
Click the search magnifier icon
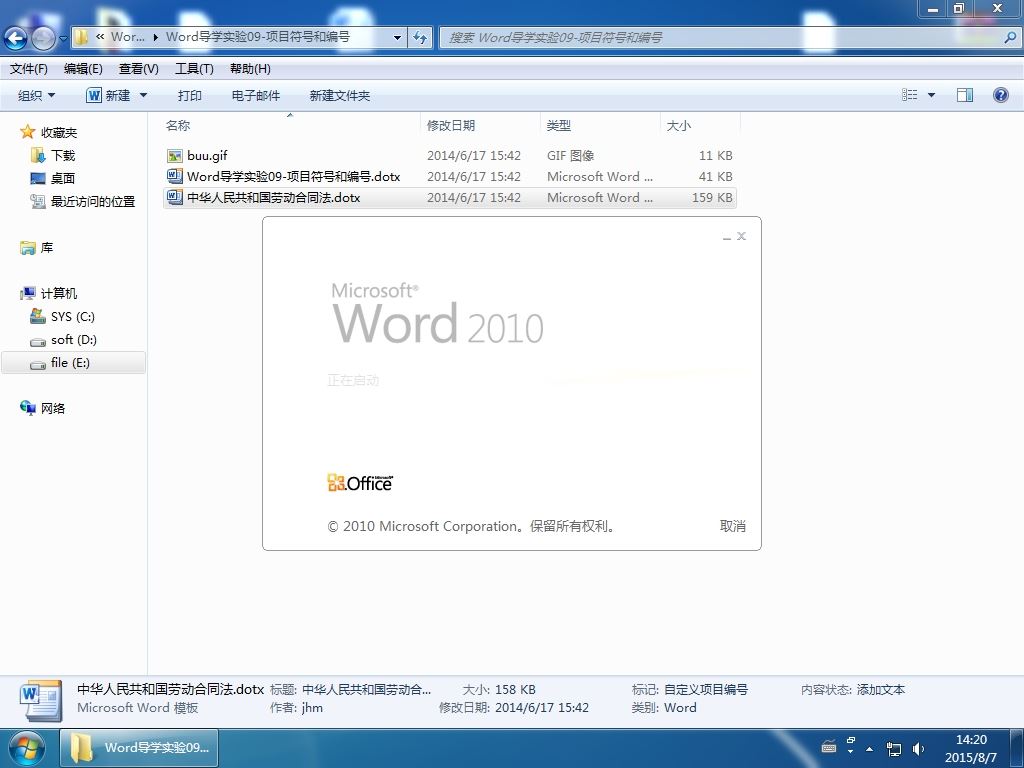click(x=1010, y=38)
